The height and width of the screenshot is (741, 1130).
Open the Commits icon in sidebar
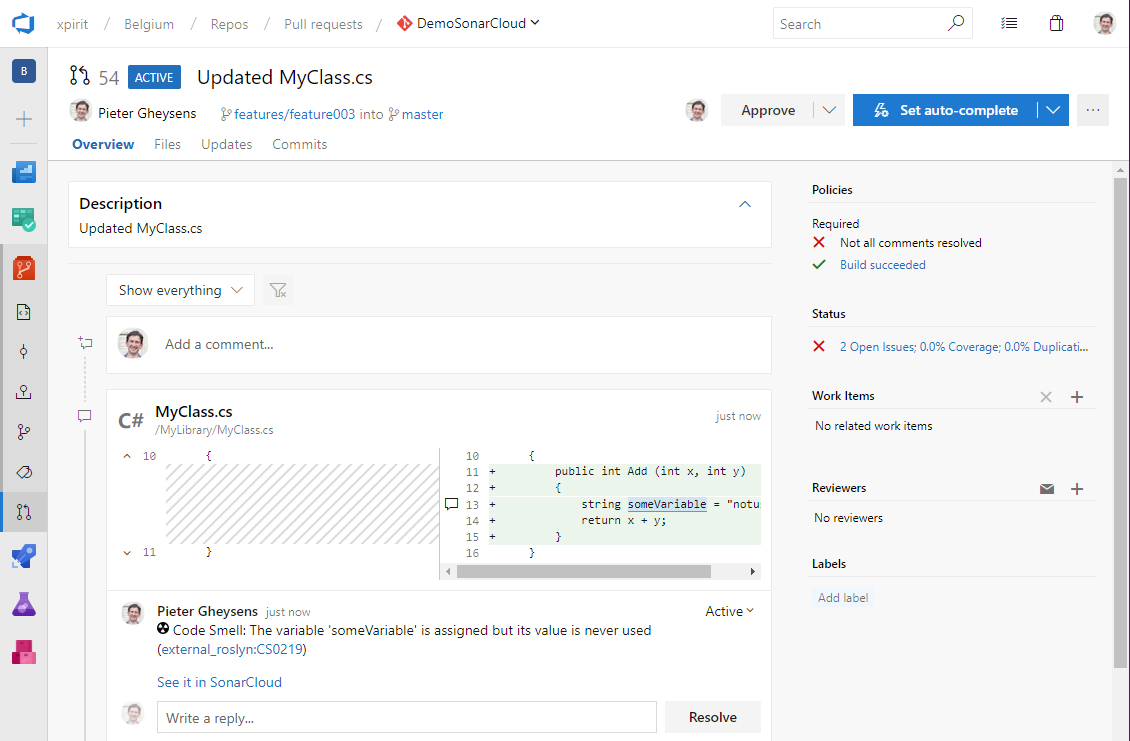click(24, 352)
